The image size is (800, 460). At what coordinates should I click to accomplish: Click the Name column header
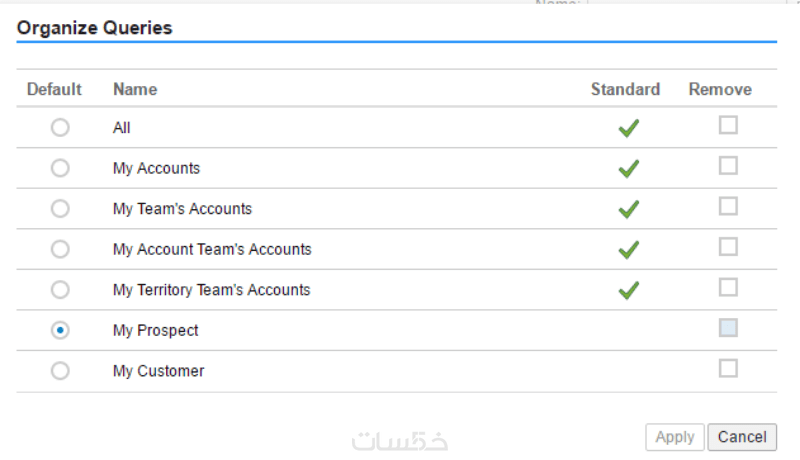tap(135, 89)
